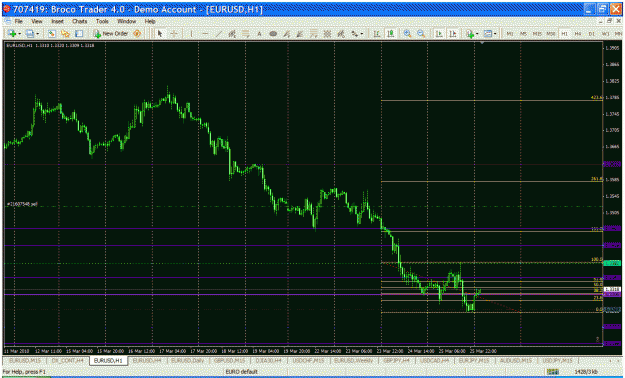Switch to the EURUSD,Weekly chart tab
625x378 pixels.
click(354, 360)
